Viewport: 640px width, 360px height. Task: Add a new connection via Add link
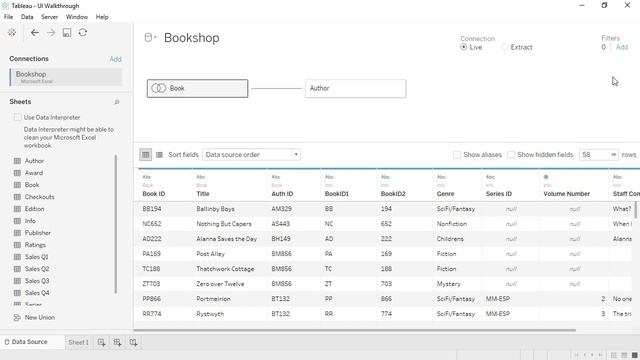point(116,59)
